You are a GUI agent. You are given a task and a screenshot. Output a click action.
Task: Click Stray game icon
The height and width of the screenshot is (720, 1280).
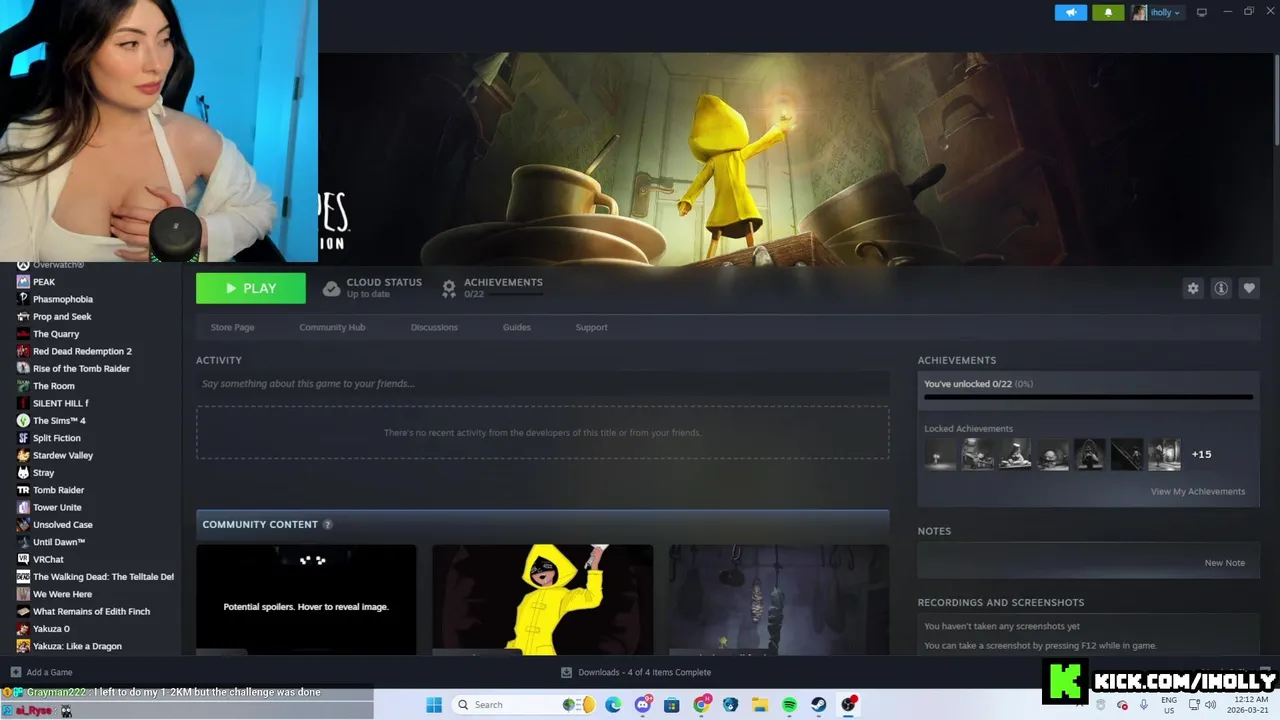point(23,473)
